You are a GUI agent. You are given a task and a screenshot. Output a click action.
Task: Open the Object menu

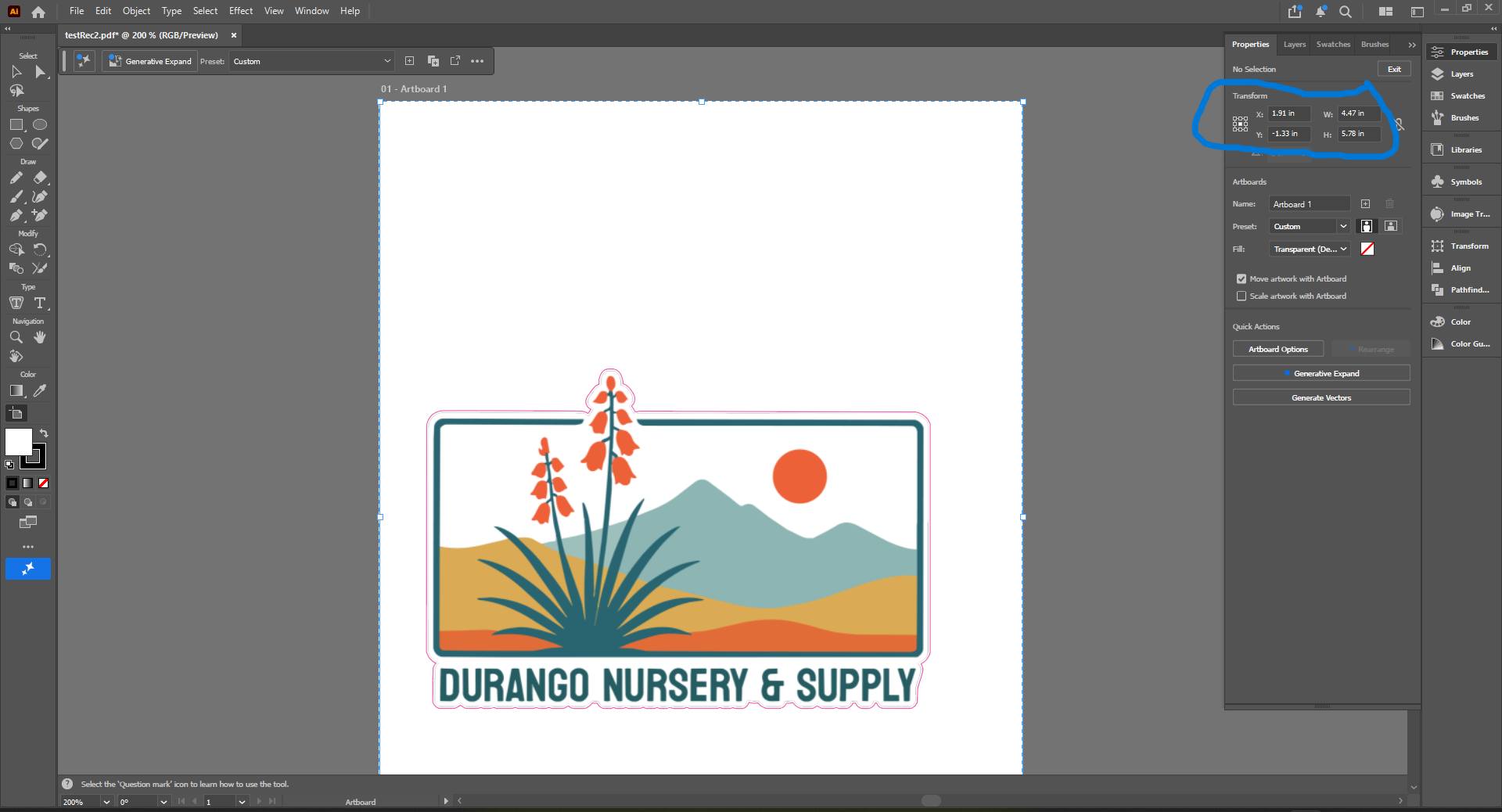(x=136, y=11)
